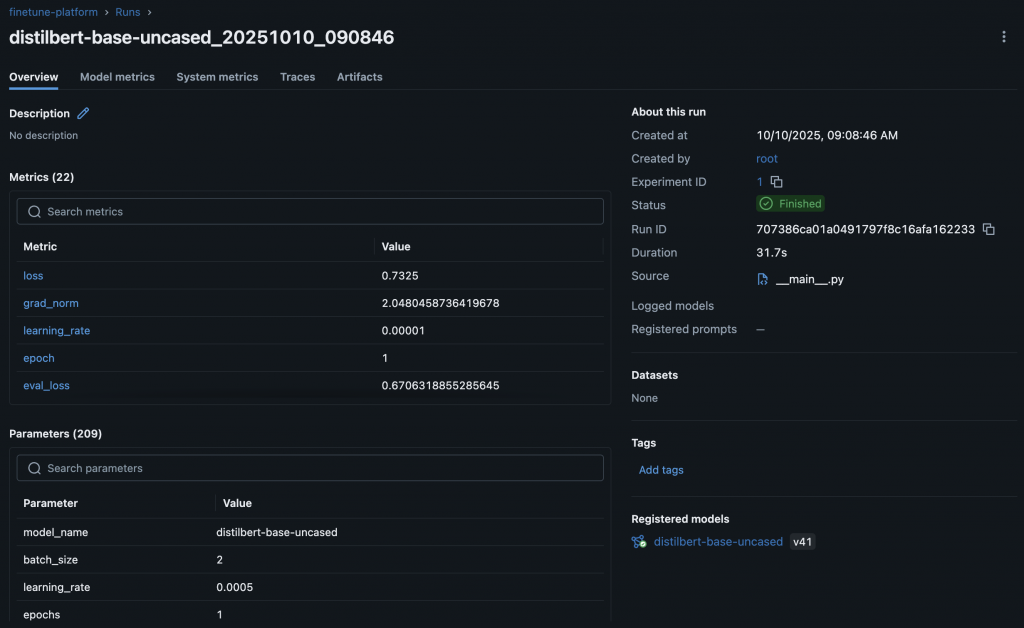This screenshot has width=1024, height=628.
Task: Click the search icon in metrics box
Action: tap(35, 212)
